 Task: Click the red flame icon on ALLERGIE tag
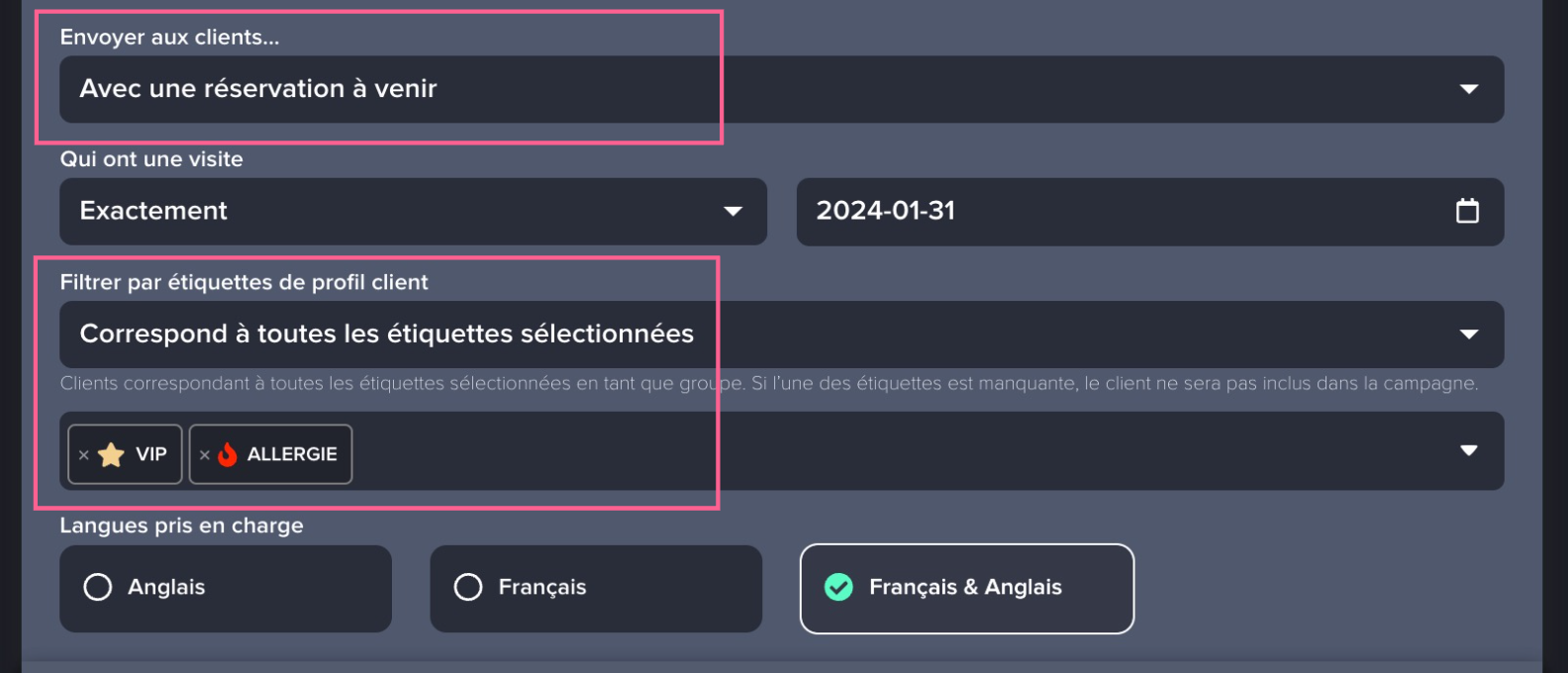228,454
